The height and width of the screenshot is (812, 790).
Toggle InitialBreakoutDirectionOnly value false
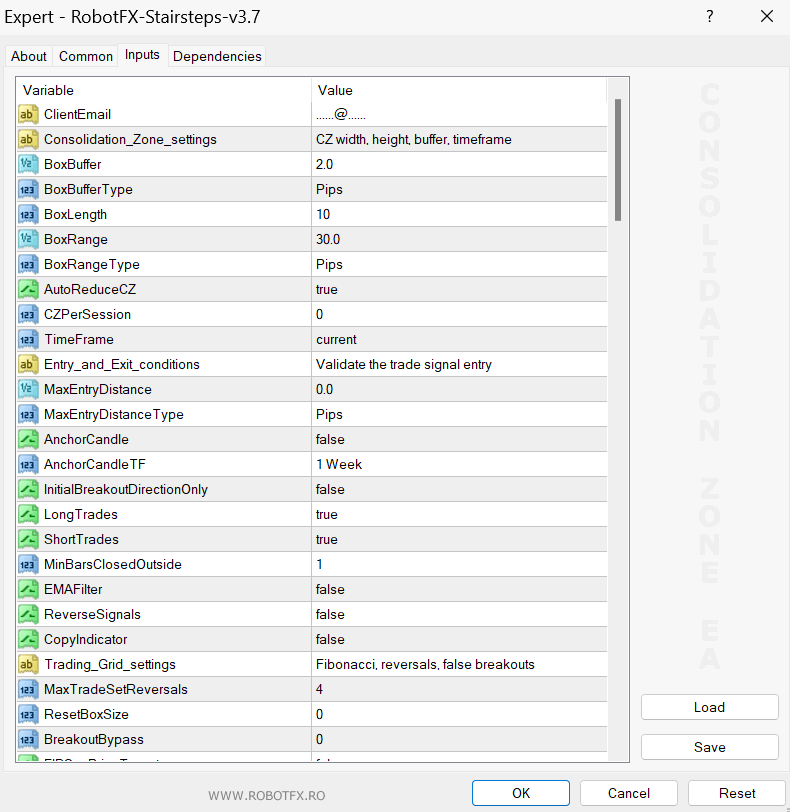(459, 489)
